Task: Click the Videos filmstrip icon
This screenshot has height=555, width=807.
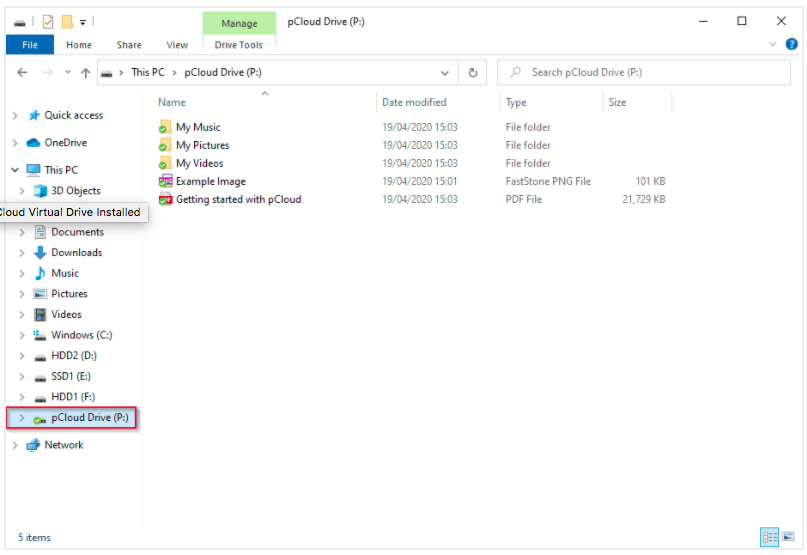Action: point(40,315)
